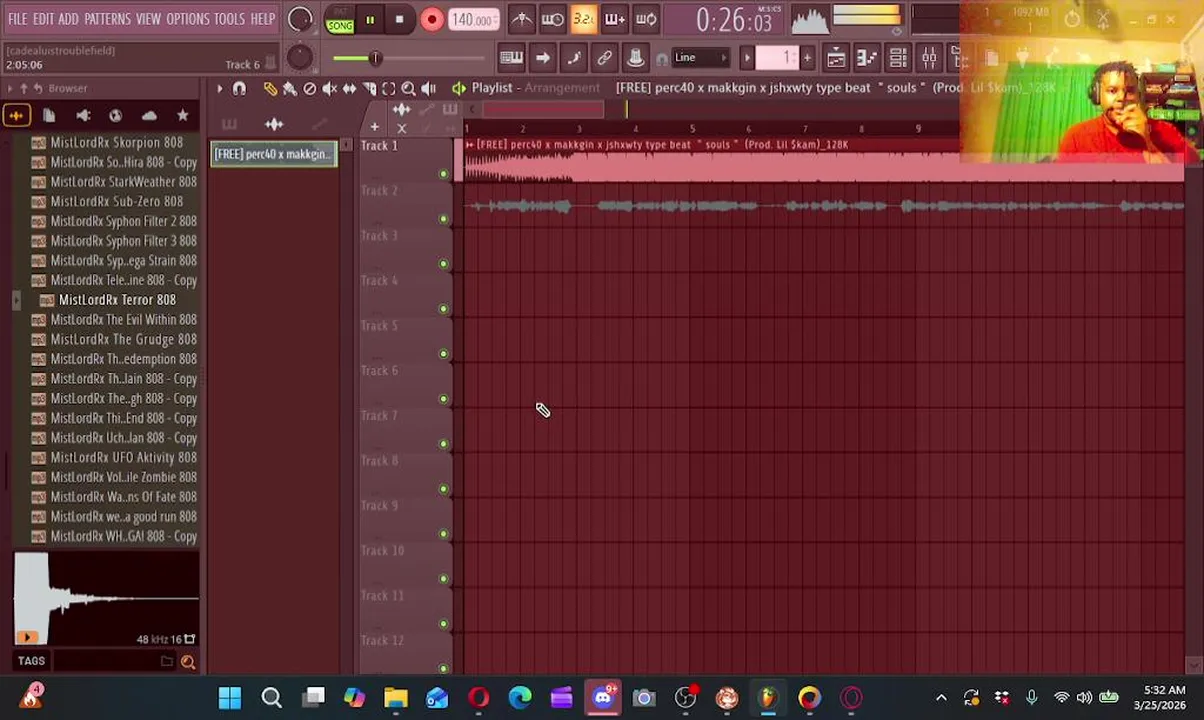Click the browser go back arrow
The height and width of the screenshot is (720, 1204).
coord(38,88)
